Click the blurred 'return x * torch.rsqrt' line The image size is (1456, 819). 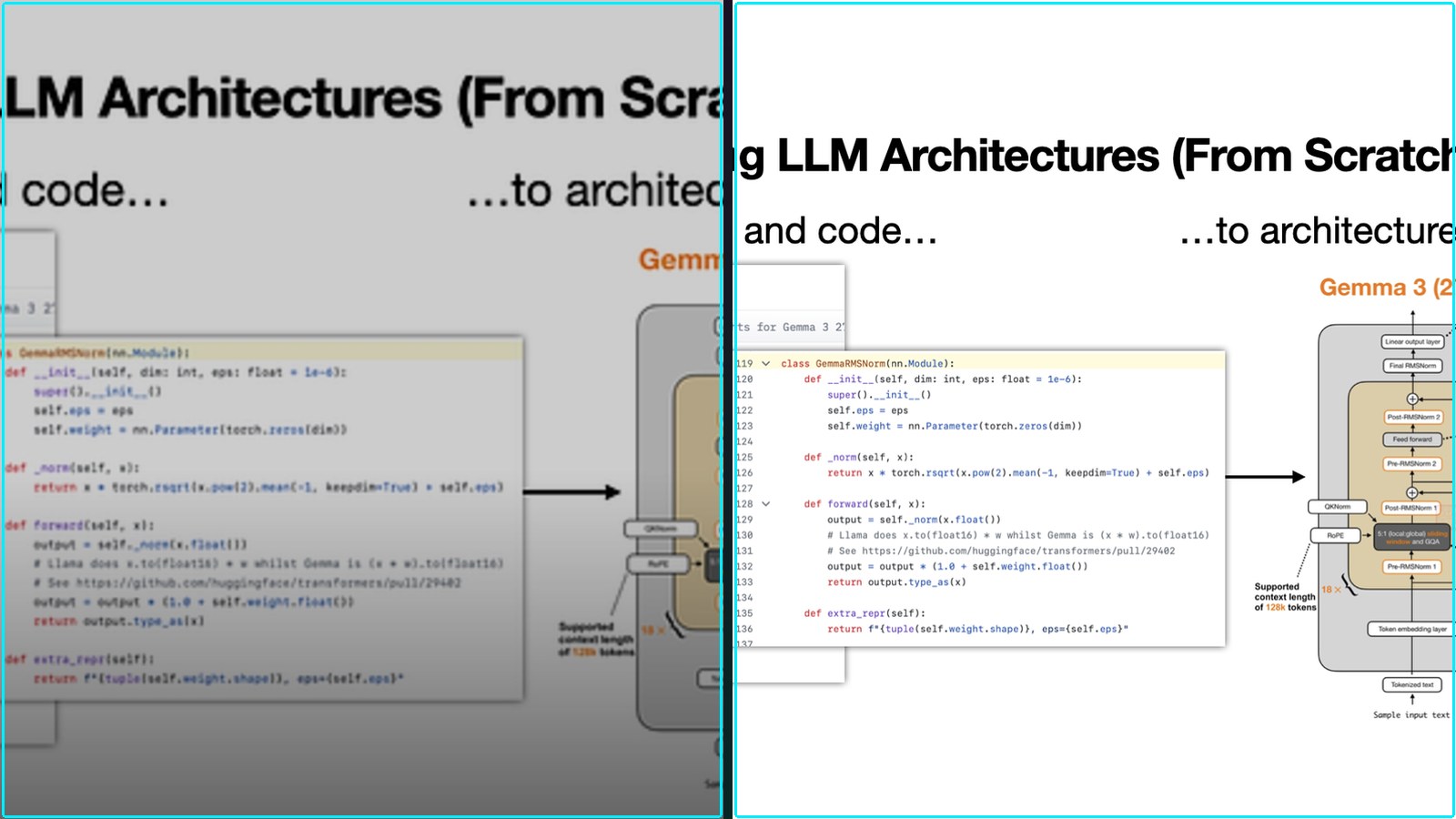pyautogui.click(x=268, y=488)
